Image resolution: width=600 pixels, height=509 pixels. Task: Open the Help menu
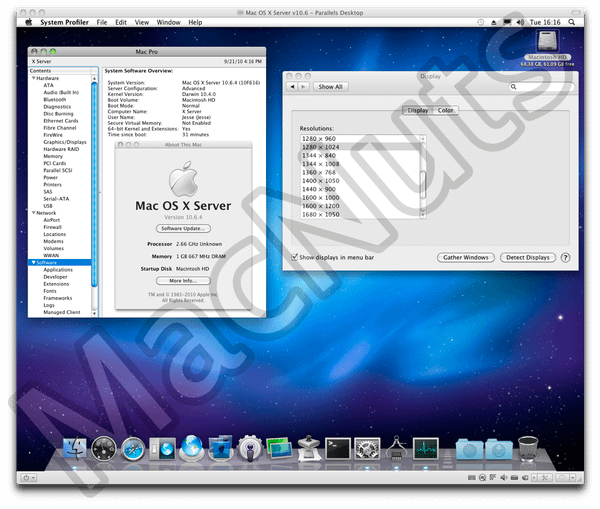tap(195, 22)
